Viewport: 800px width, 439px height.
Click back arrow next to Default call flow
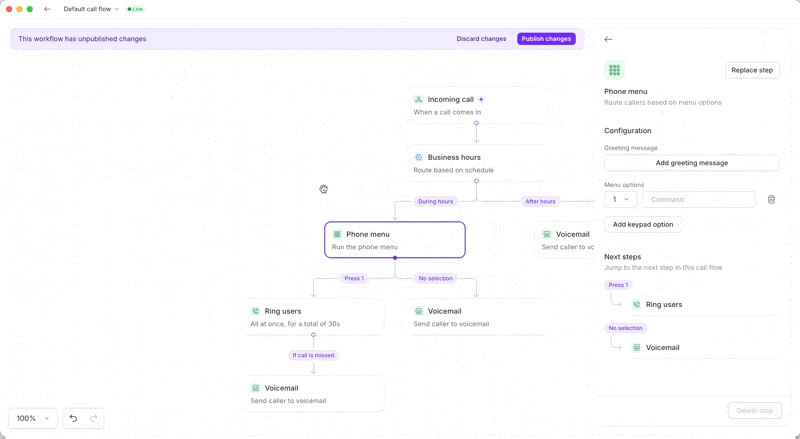pos(47,9)
